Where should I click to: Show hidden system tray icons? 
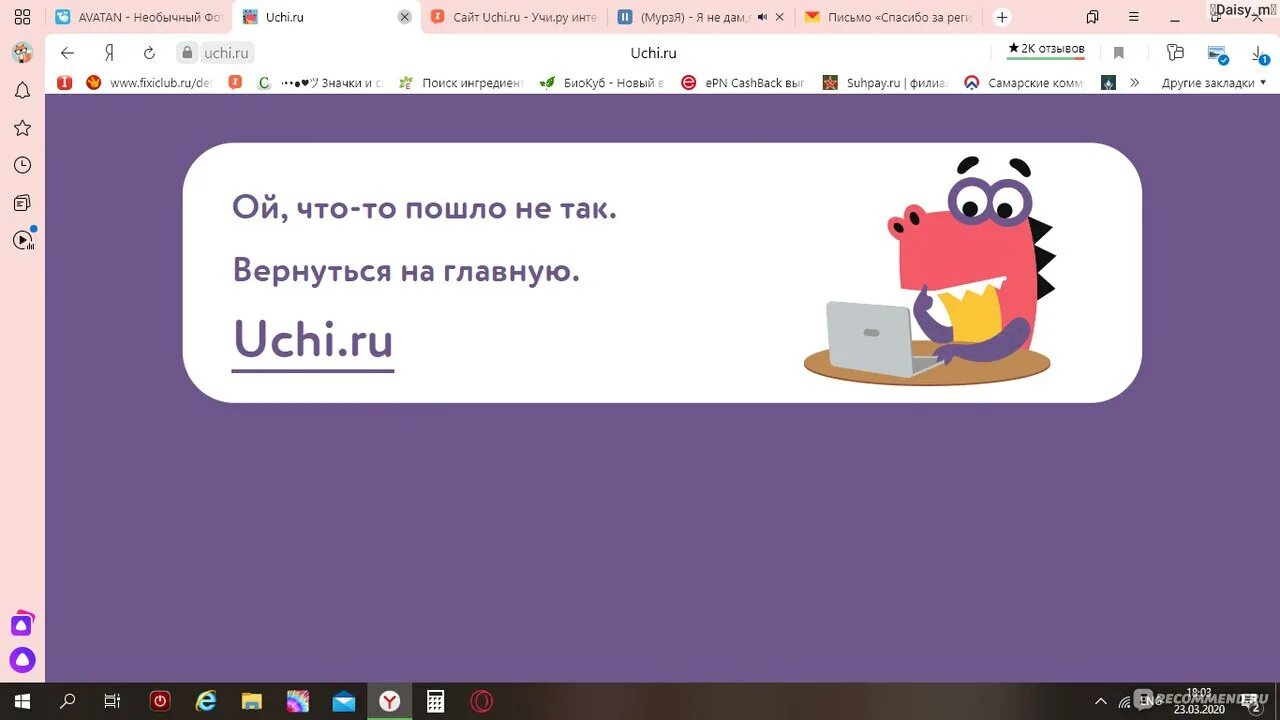pyautogui.click(x=1101, y=702)
